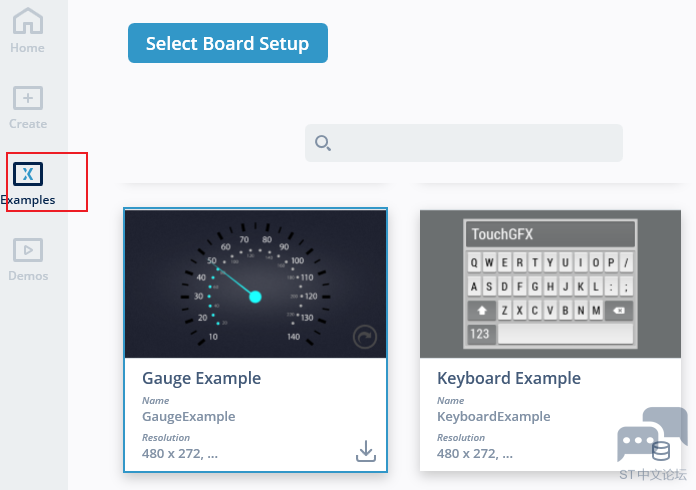This screenshot has height=490, width=696.
Task: Open the Examples sidebar icon
Action: [x=28, y=174]
